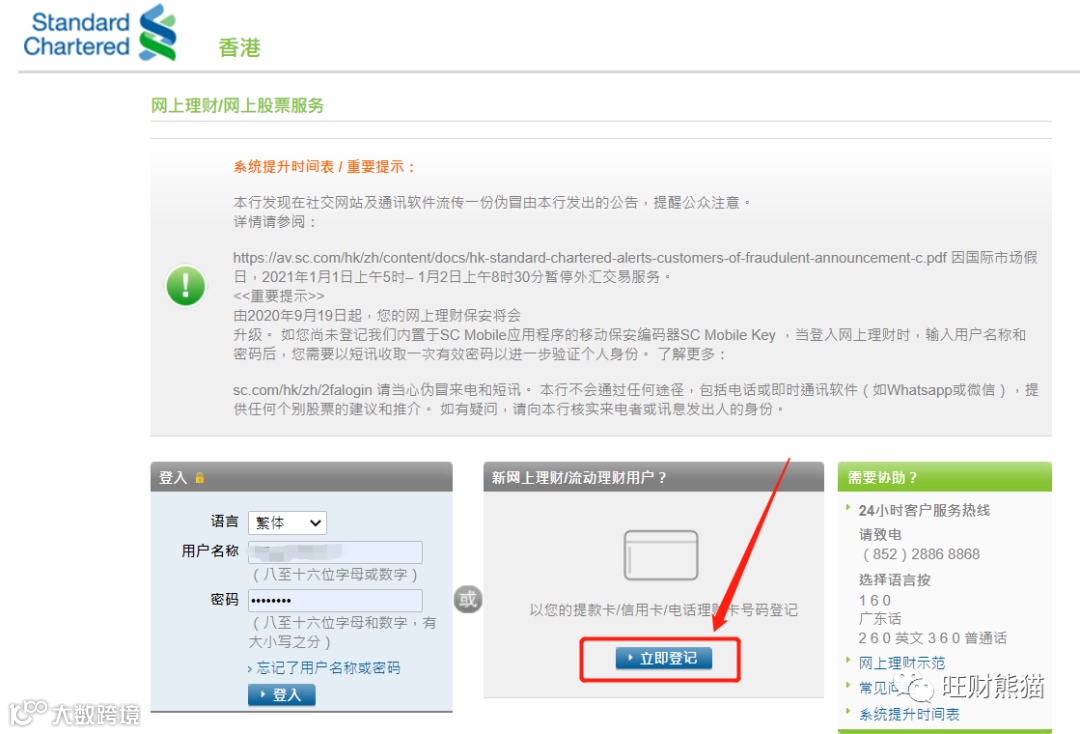The width and height of the screenshot is (1080, 734).
Task: Click the 香港 region label in header
Action: 239,48
